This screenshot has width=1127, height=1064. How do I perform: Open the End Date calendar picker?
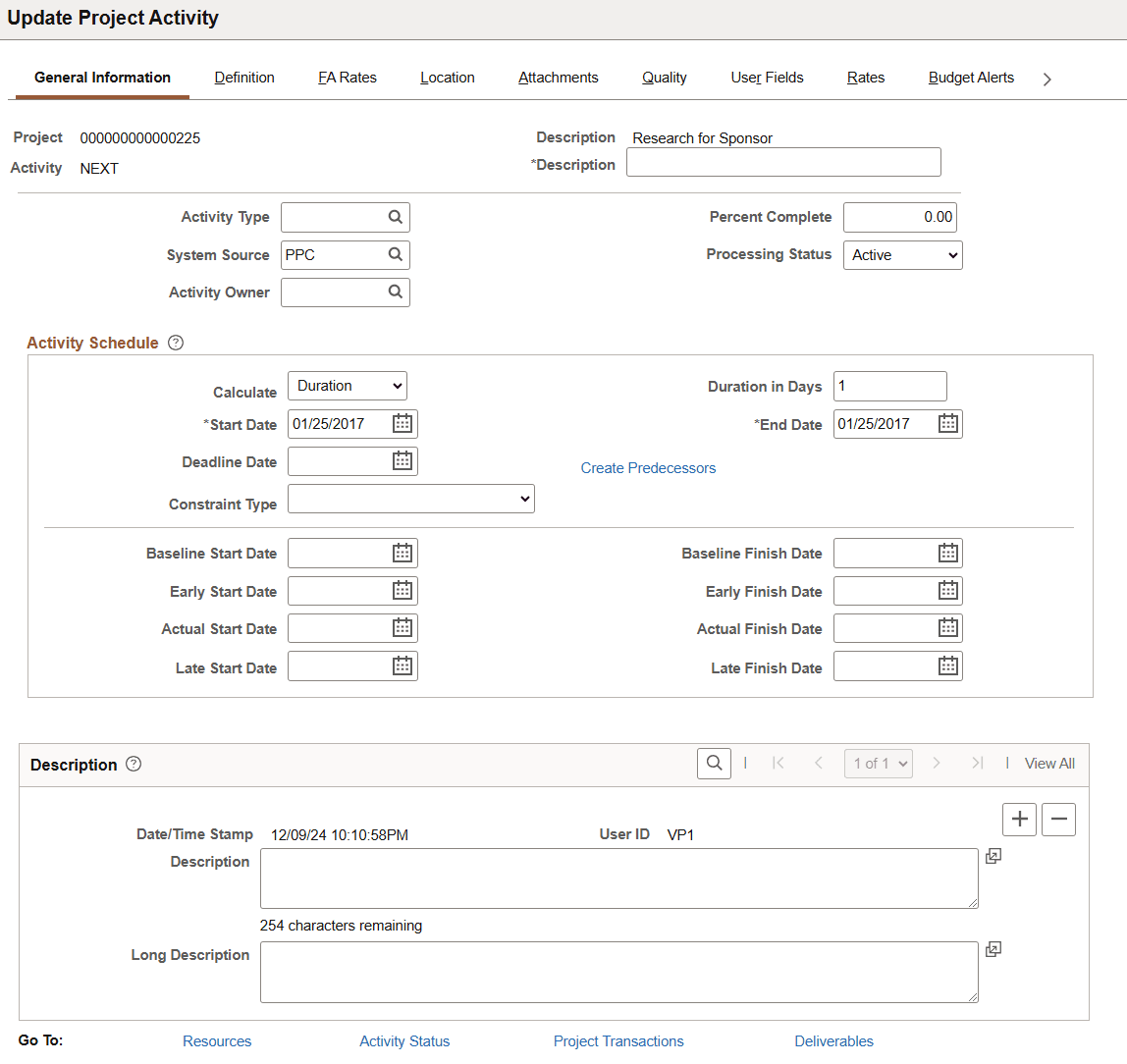coord(946,423)
